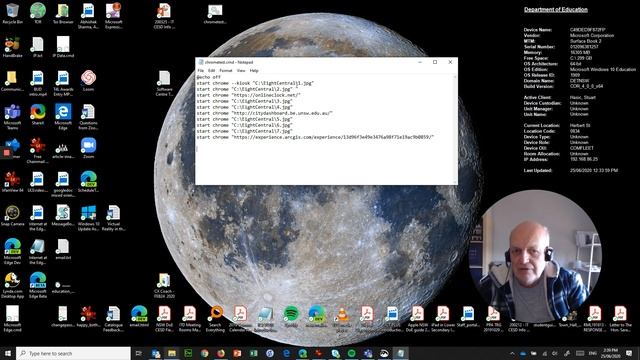Select the Spotify desktop icon
640x360 pixels.
coord(291,317)
